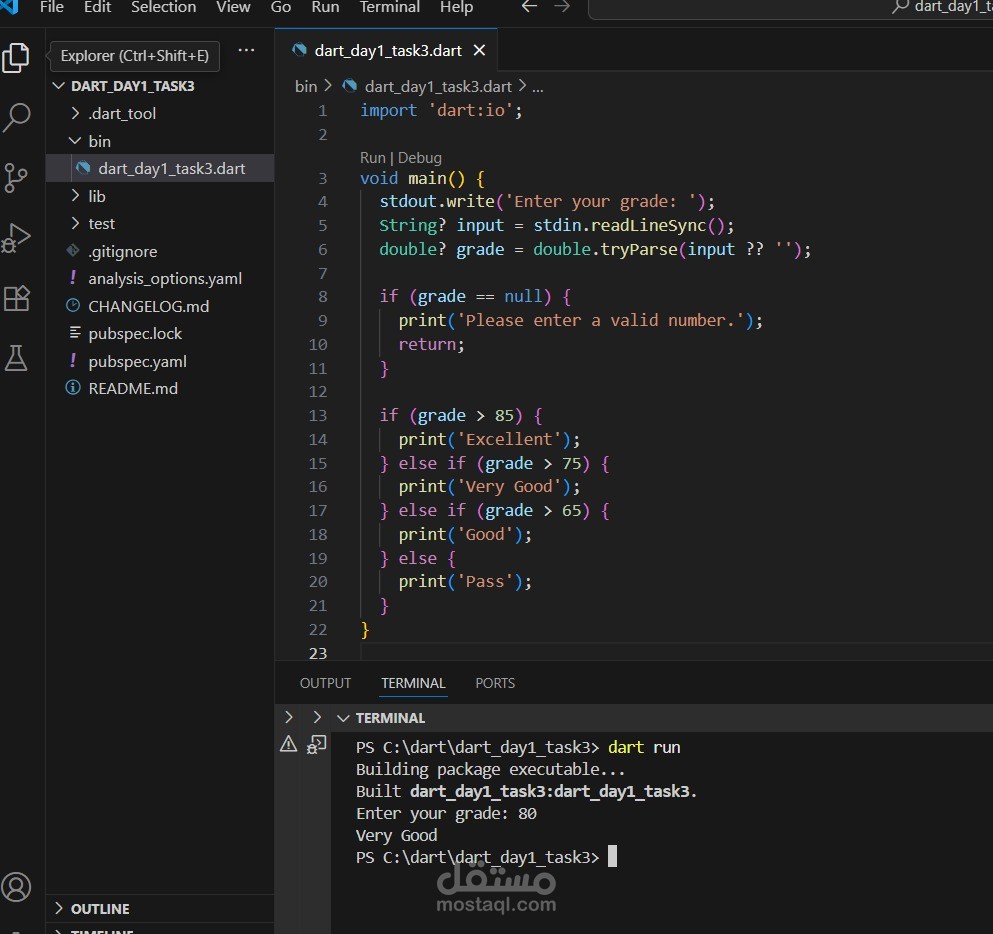Click 'Building package executable...' terminal line
Image resolution: width=993 pixels, height=934 pixels.
pos(490,769)
